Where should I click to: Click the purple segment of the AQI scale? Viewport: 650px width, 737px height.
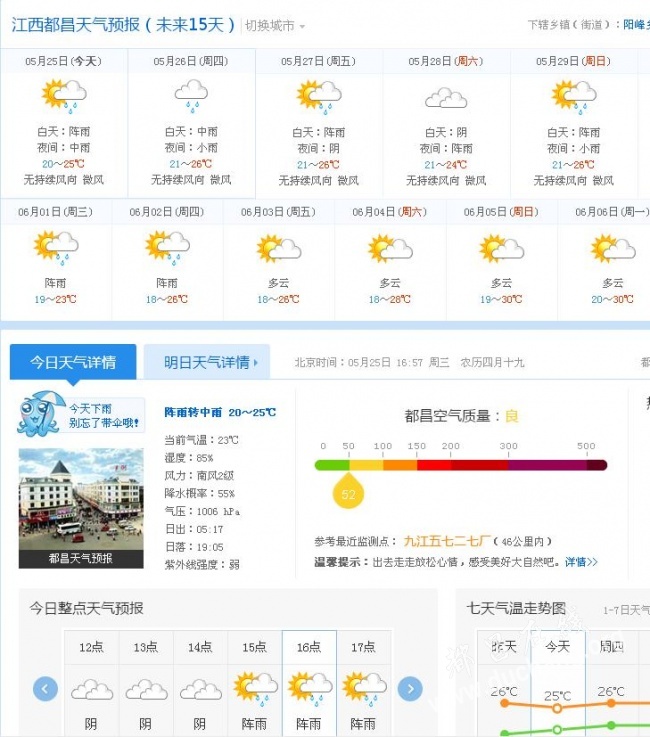(x=547, y=465)
